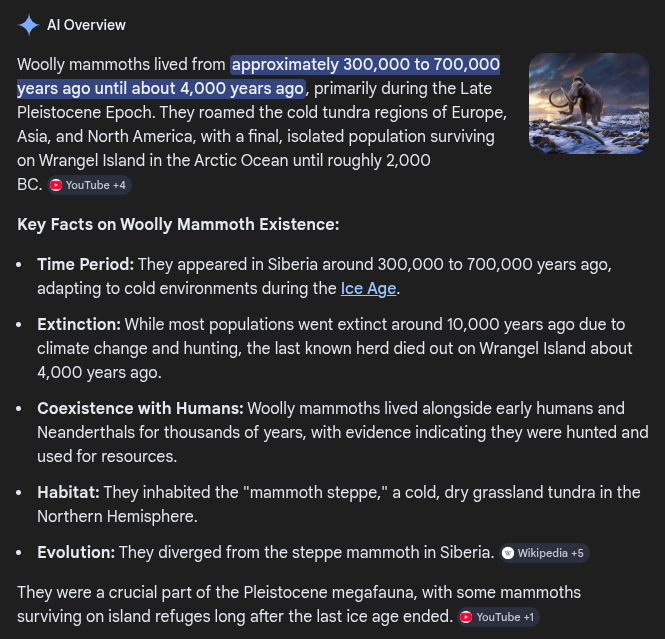Open the woolly mammoth thumbnail image
The height and width of the screenshot is (639, 665).
pyautogui.click(x=589, y=104)
